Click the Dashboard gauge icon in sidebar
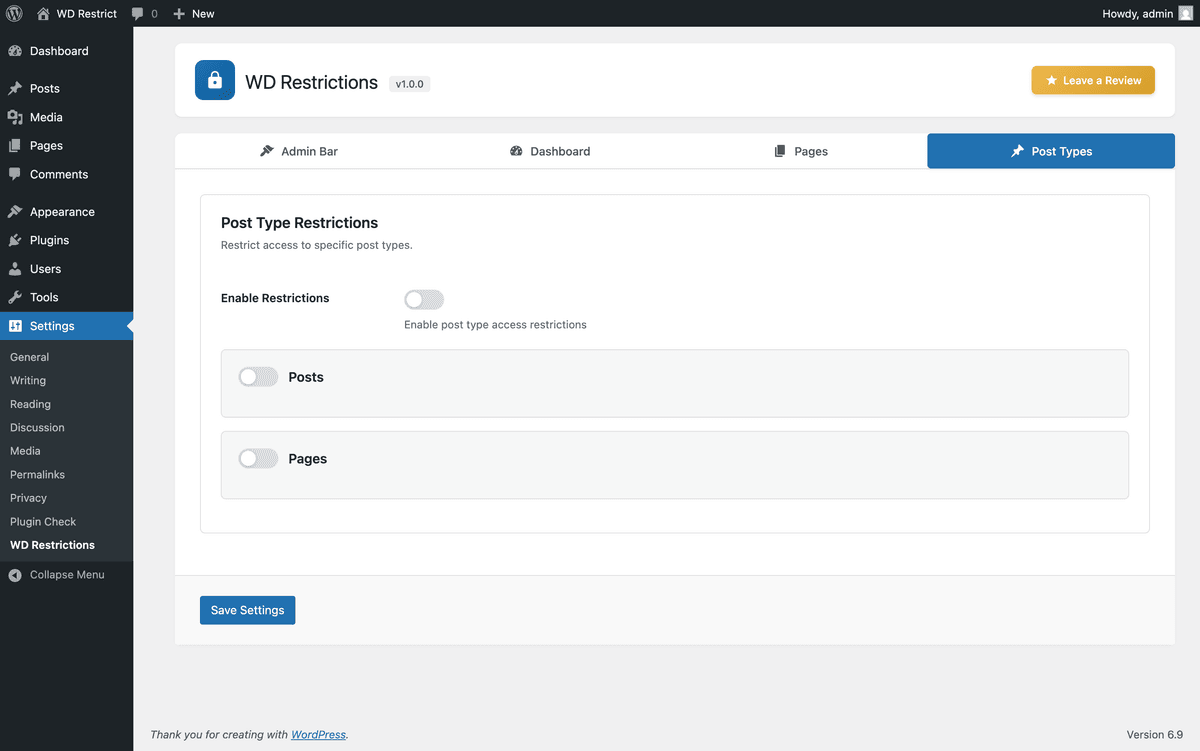Image resolution: width=1200 pixels, height=751 pixels. [x=15, y=51]
